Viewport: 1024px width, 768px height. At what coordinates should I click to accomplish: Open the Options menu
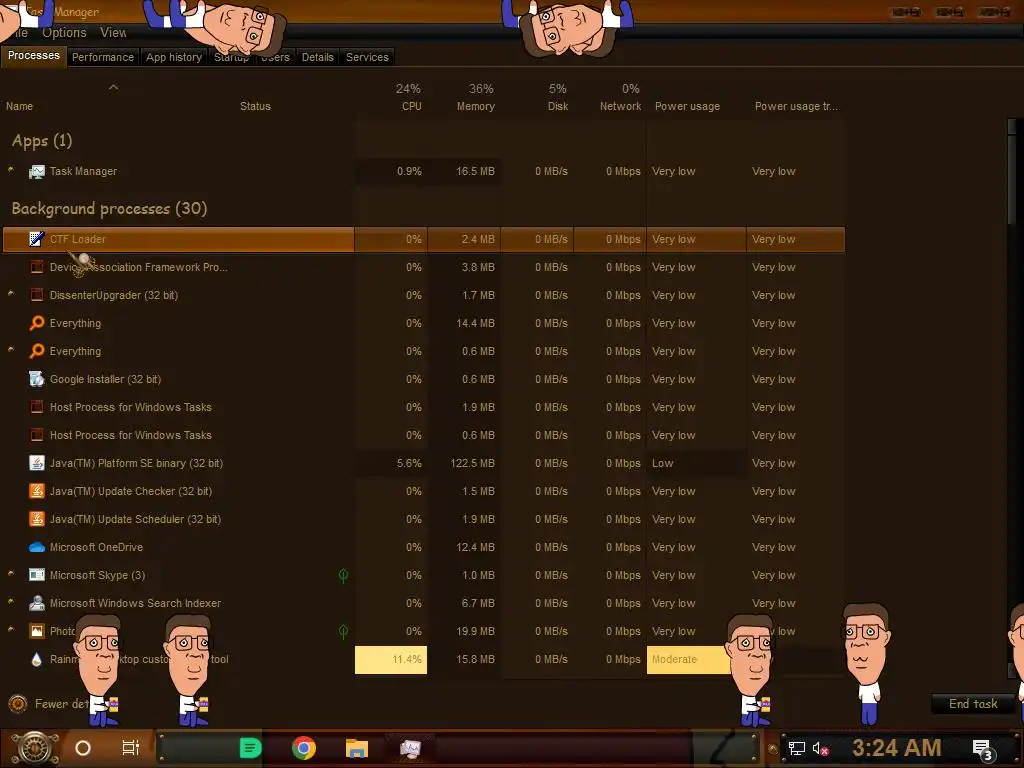(64, 33)
